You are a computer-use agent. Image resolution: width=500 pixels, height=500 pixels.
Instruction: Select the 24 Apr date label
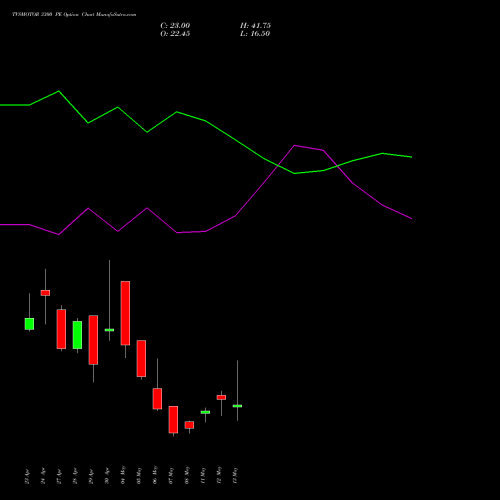pyautogui.click(x=43, y=476)
